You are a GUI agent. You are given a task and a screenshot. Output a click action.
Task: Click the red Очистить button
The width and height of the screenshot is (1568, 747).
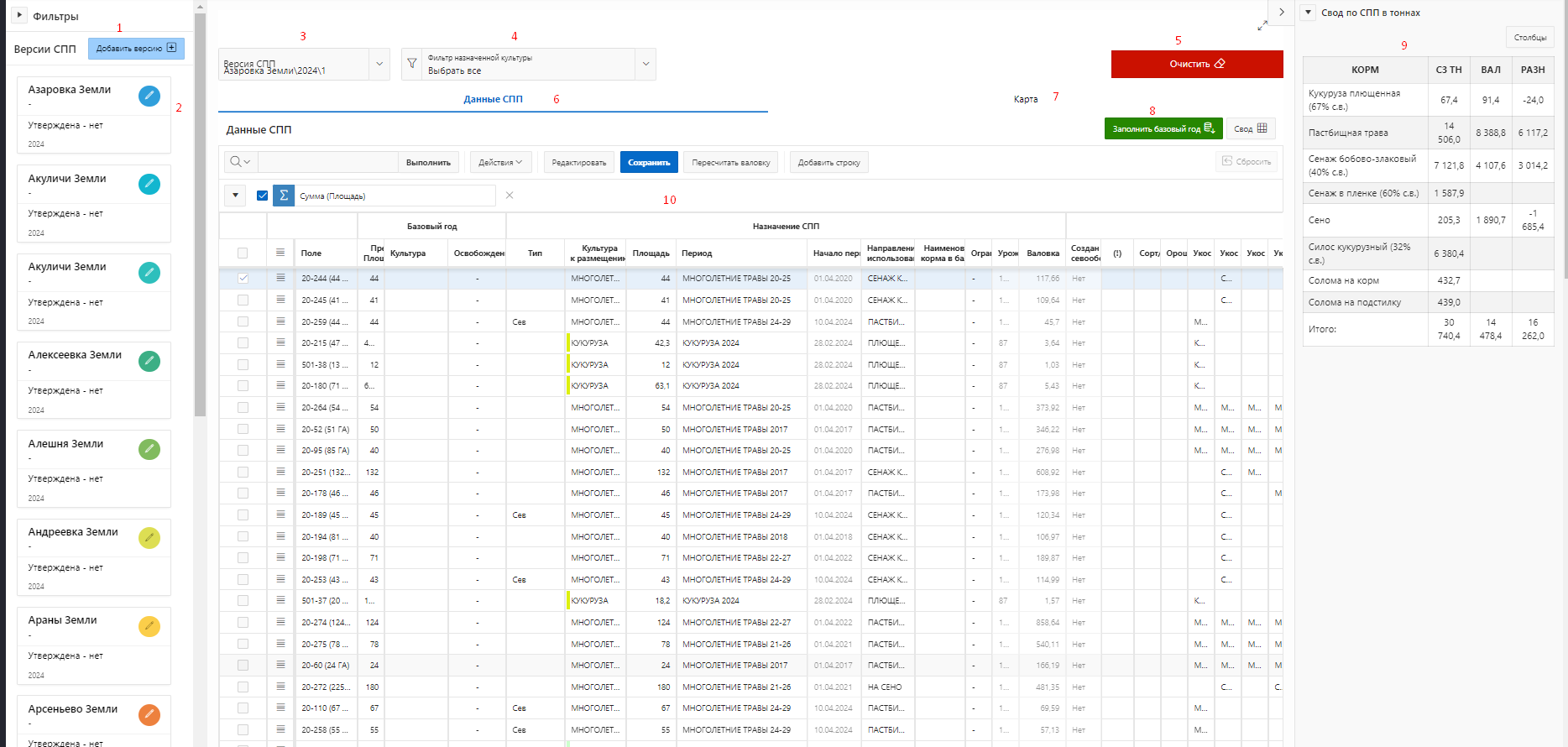pyautogui.click(x=1196, y=64)
